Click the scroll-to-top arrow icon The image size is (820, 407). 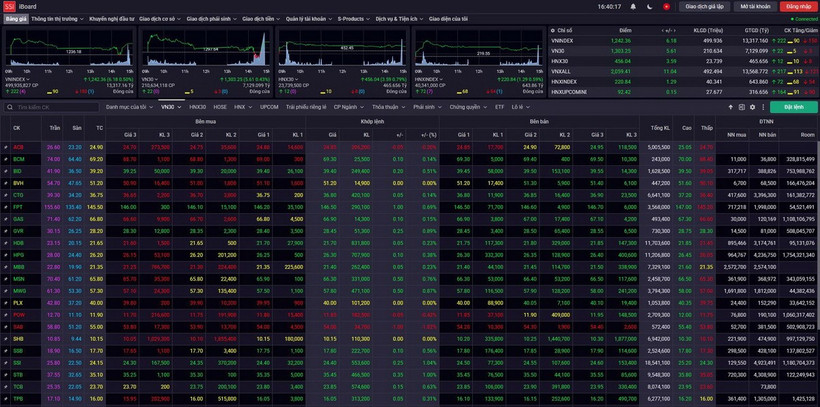coord(729,107)
